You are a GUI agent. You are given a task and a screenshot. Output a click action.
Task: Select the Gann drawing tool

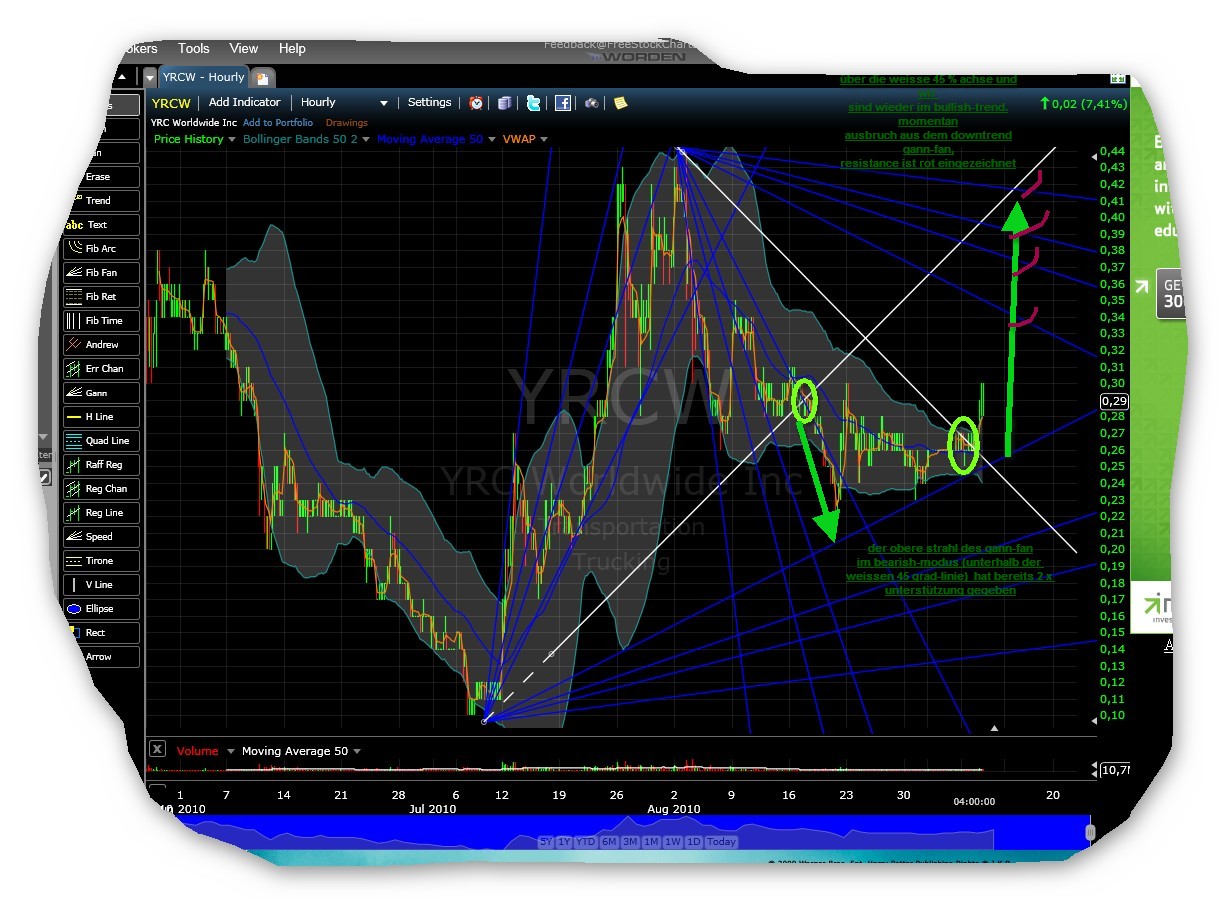click(x=100, y=392)
